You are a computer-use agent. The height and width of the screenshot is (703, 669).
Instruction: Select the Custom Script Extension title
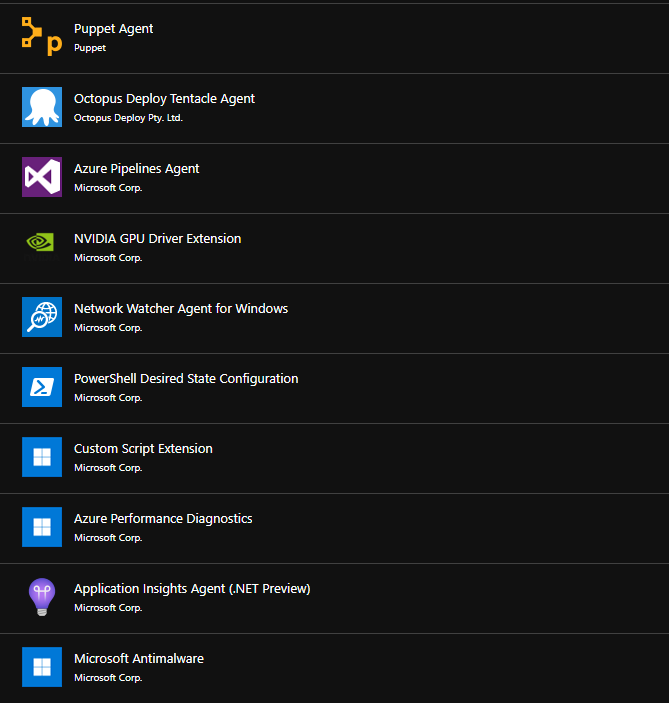143,448
